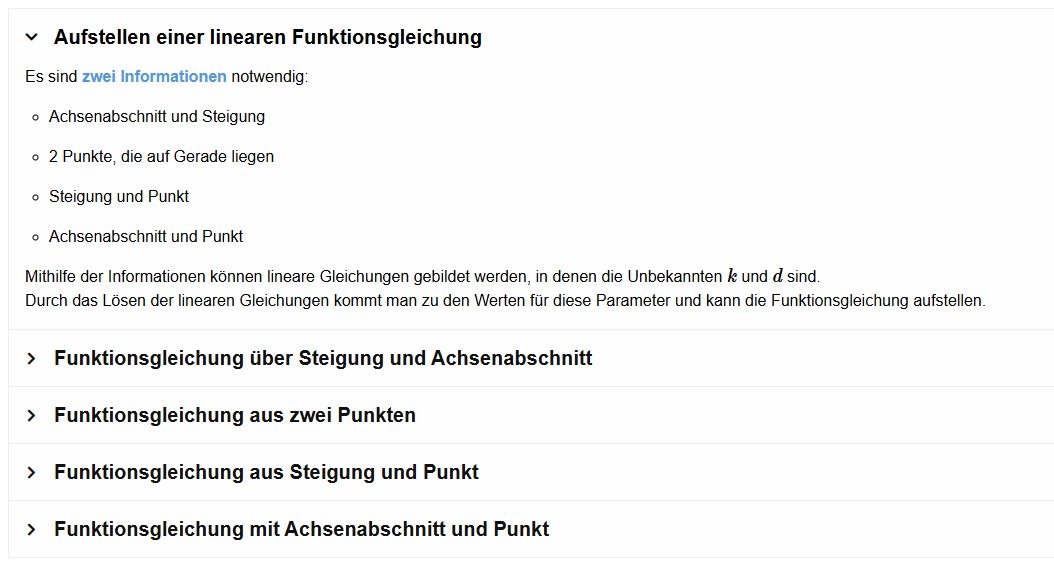Pick the 'Achsenabschnitt und Punkt' bullet item
This screenshot has height=581, width=1054.
pyautogui.click(x=146, y=236)
